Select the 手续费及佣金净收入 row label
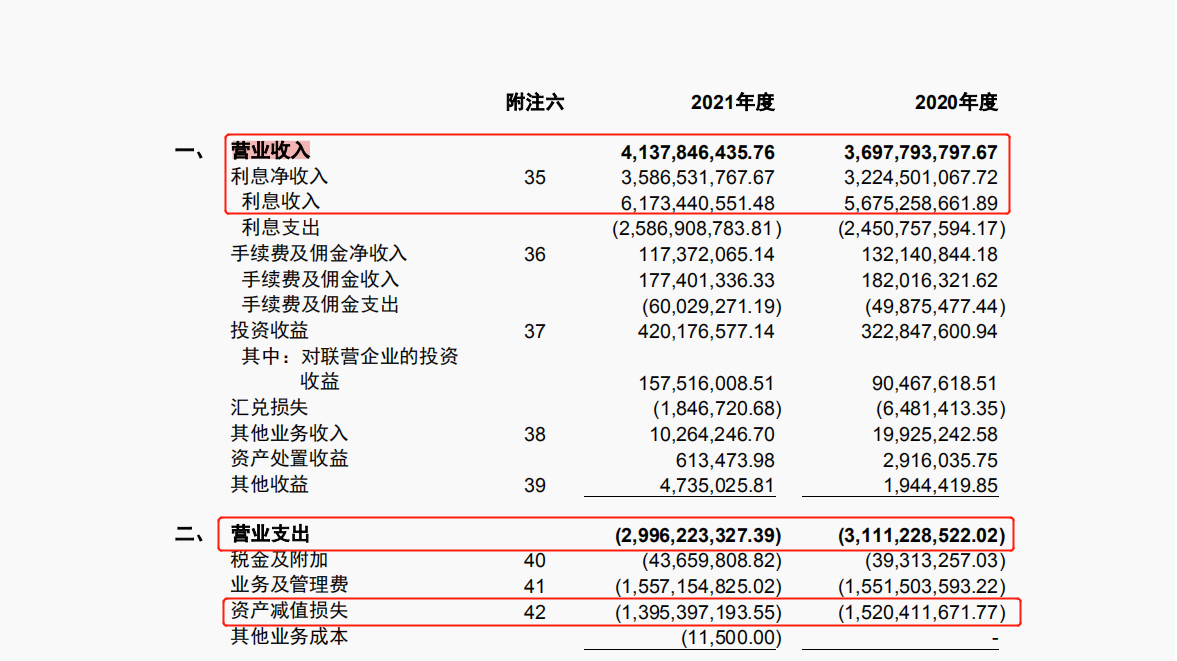1177x661 pixels. 318,254
